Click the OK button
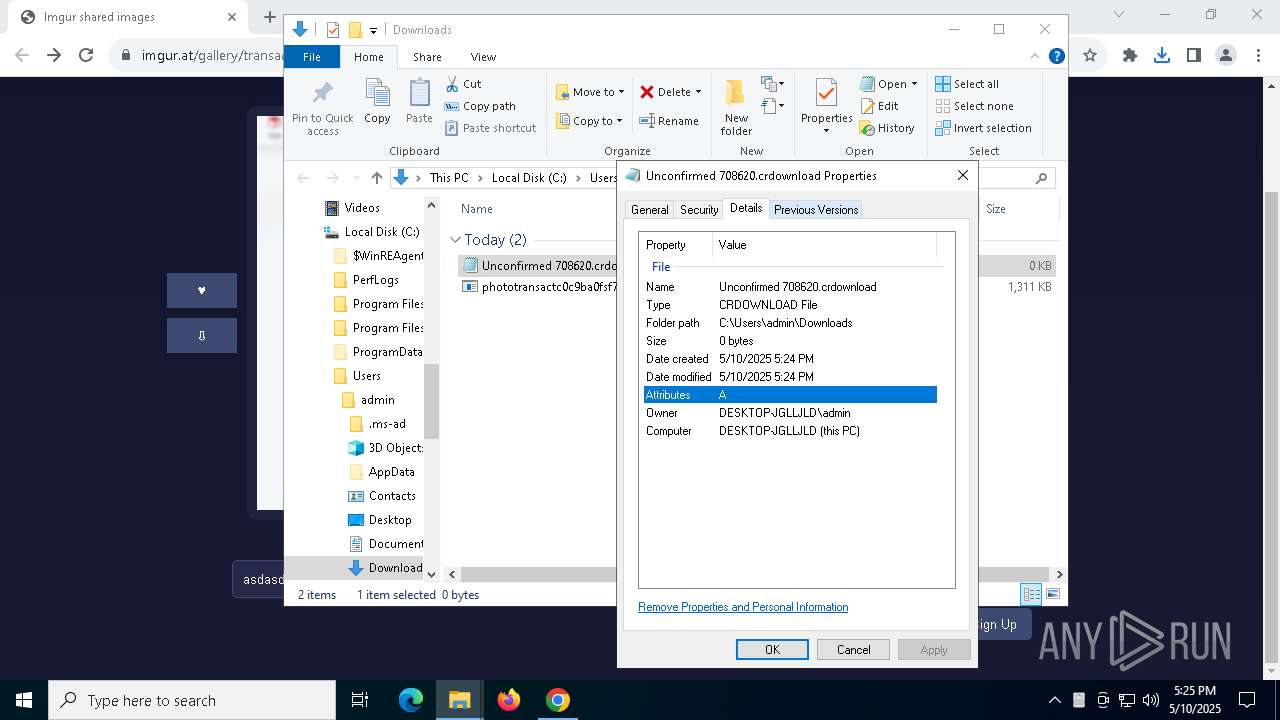 click(x=772, y=650)
